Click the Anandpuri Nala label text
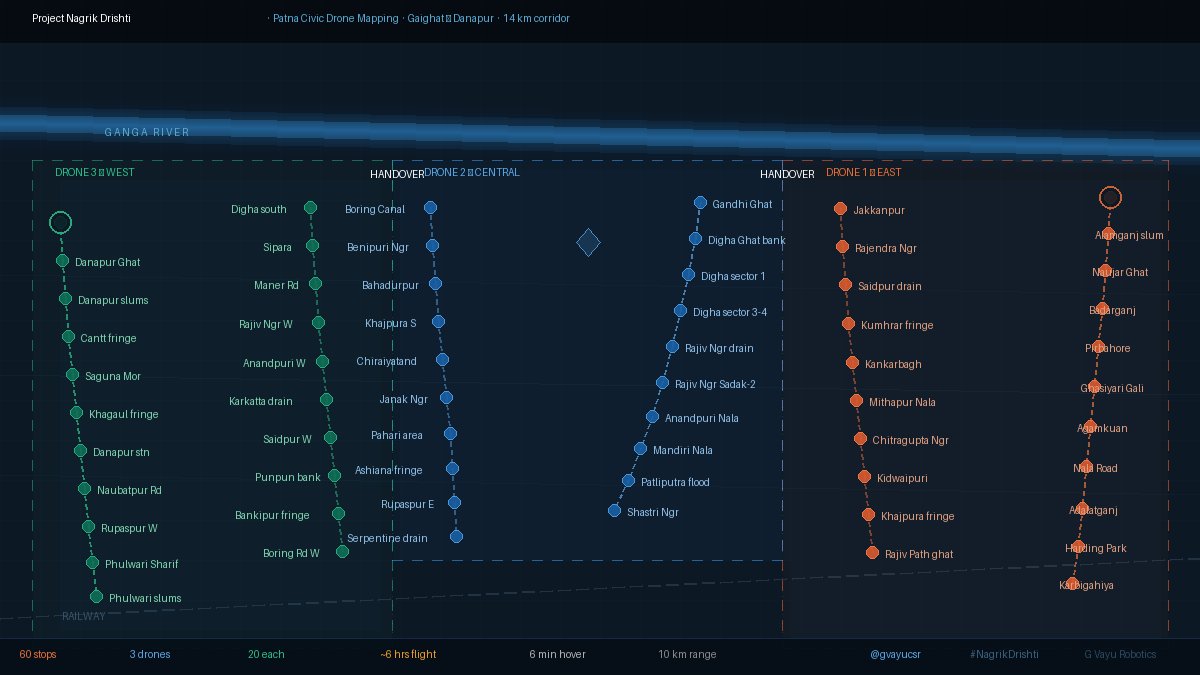 [702, 418]
